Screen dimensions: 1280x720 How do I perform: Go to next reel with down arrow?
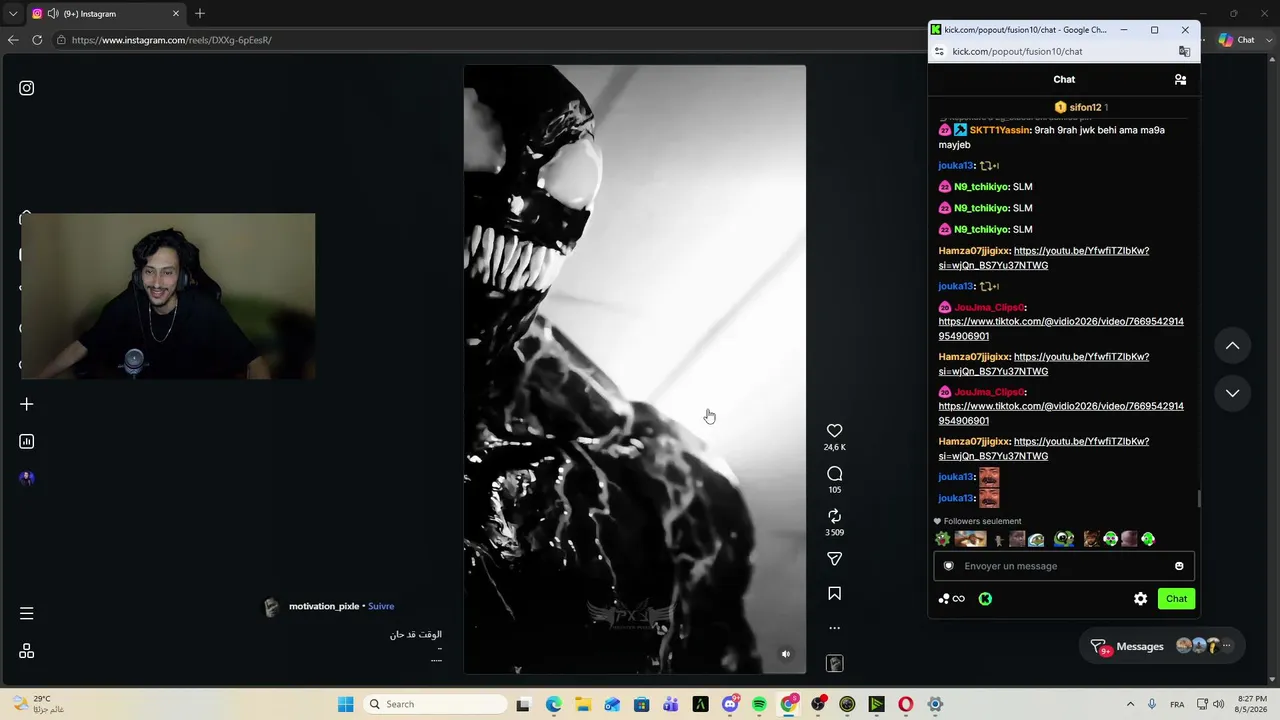pos(1232,393)
